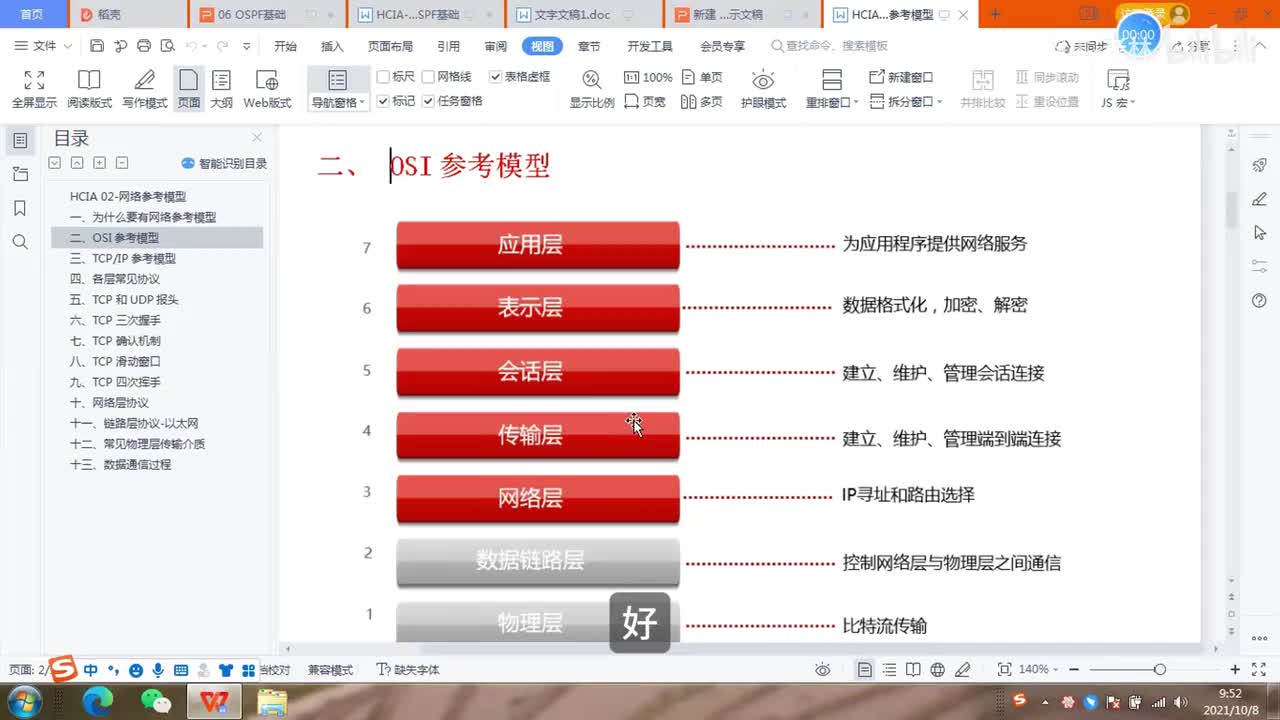The image size is (1280, 720).
Task: Go to 数据通信过程 in outline
Action: click(120, 464)
